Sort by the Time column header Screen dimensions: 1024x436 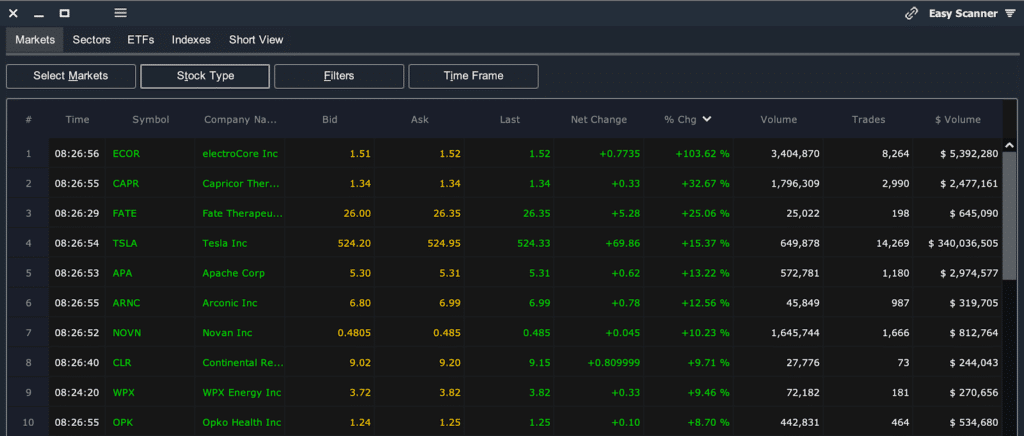point(77,119)
